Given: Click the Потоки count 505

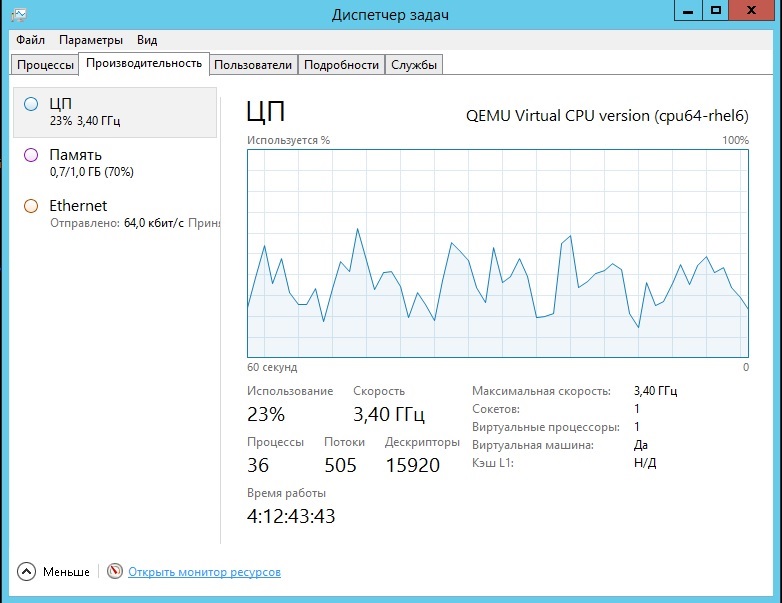Looking at the screenshot, I should click(341, 465).
